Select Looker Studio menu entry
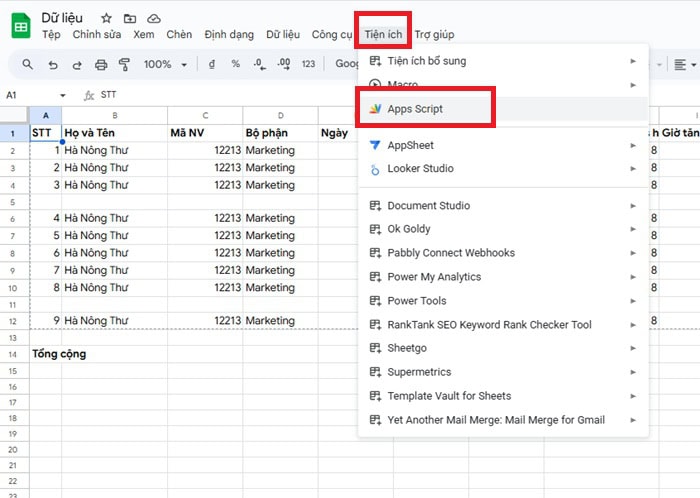Image resolution: width=700 pixels, height=498 pixels. pyautogui.click(x=420, y=169)
